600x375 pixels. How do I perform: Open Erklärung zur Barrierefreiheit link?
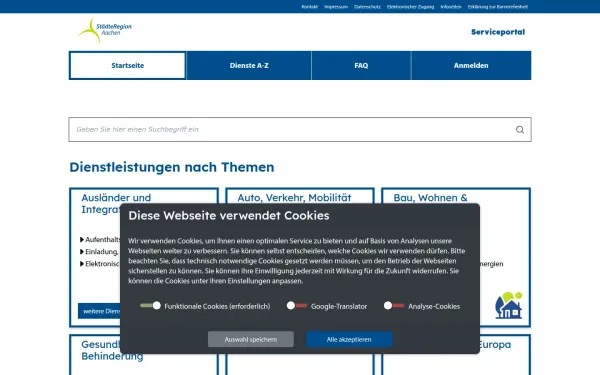click(x=497, y=7)
